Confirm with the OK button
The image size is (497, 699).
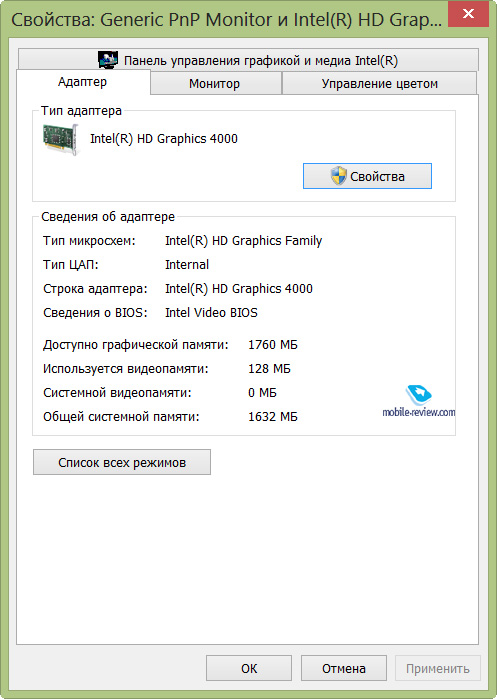coord(249,668)
